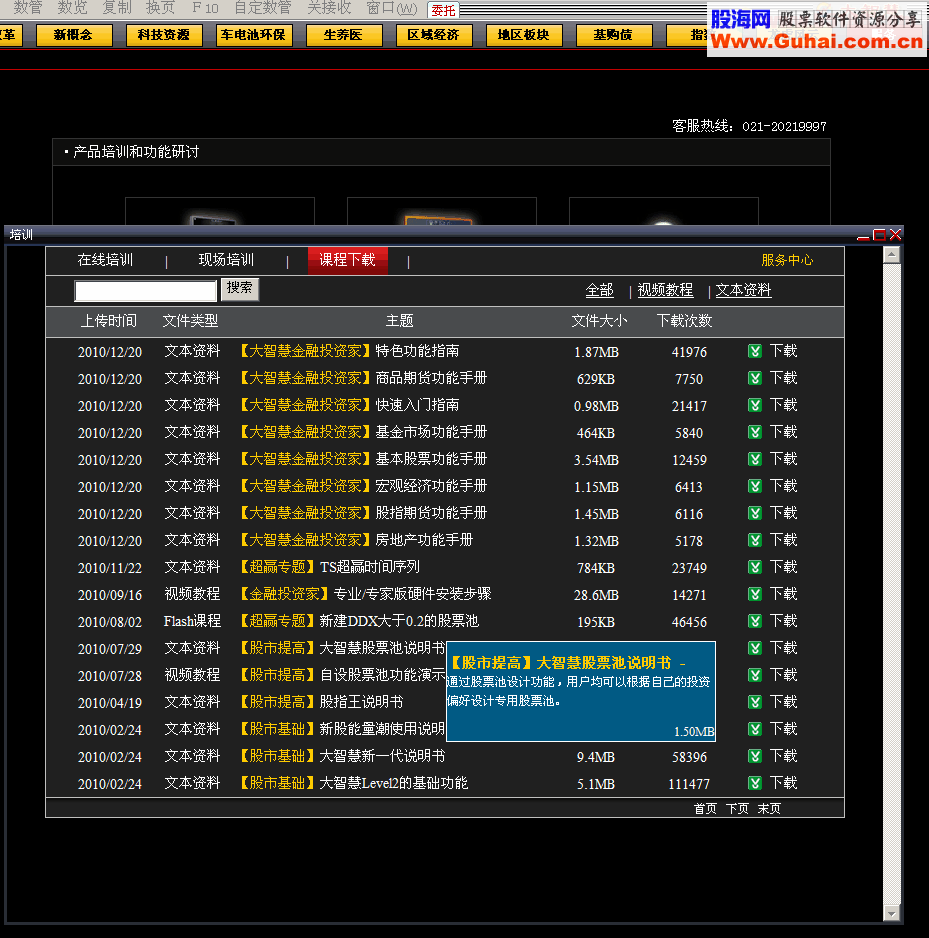Click download icon for 宏观经济功能手册 row
This screenshot has width=929, height=938.
tap(754, 486)
